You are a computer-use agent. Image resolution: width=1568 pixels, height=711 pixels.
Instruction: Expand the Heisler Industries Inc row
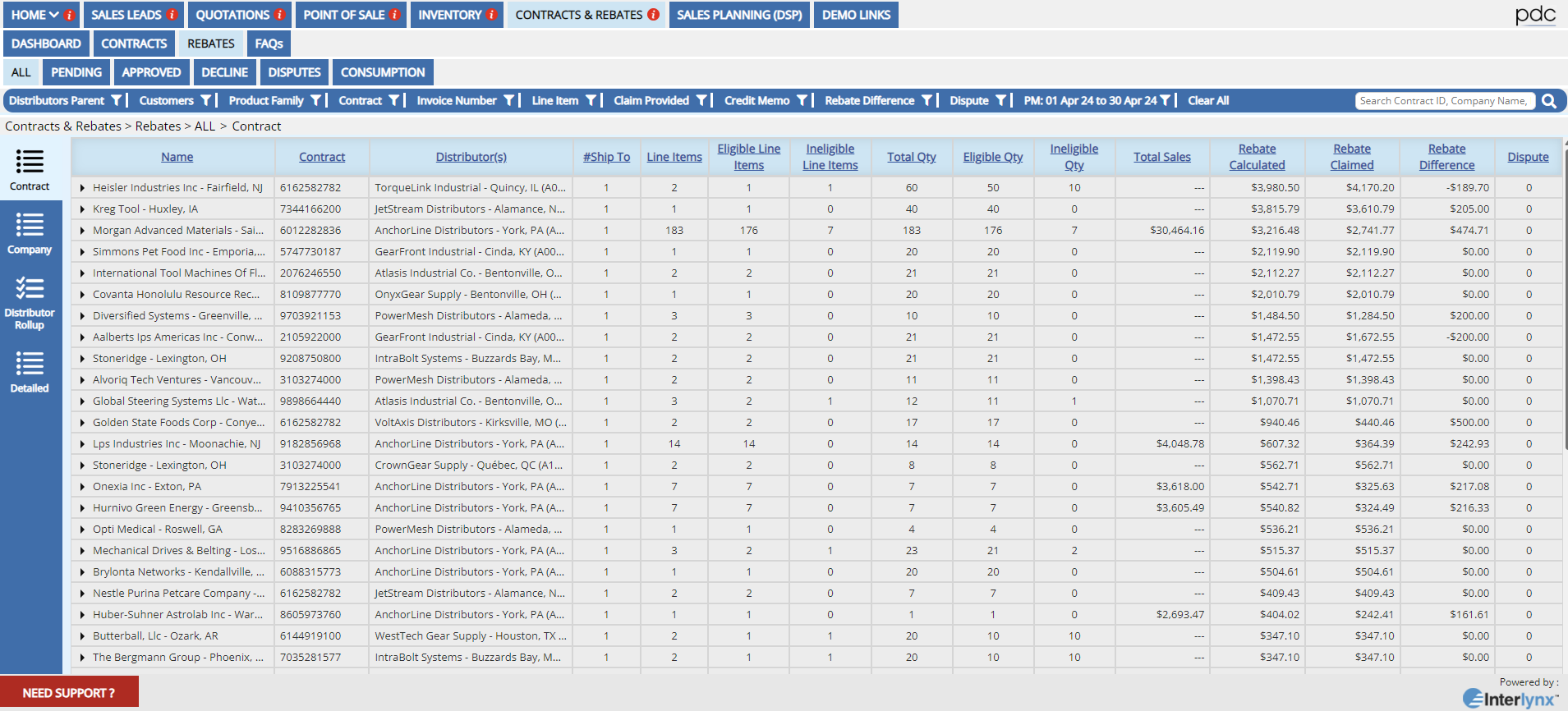(x=82, y=188)
